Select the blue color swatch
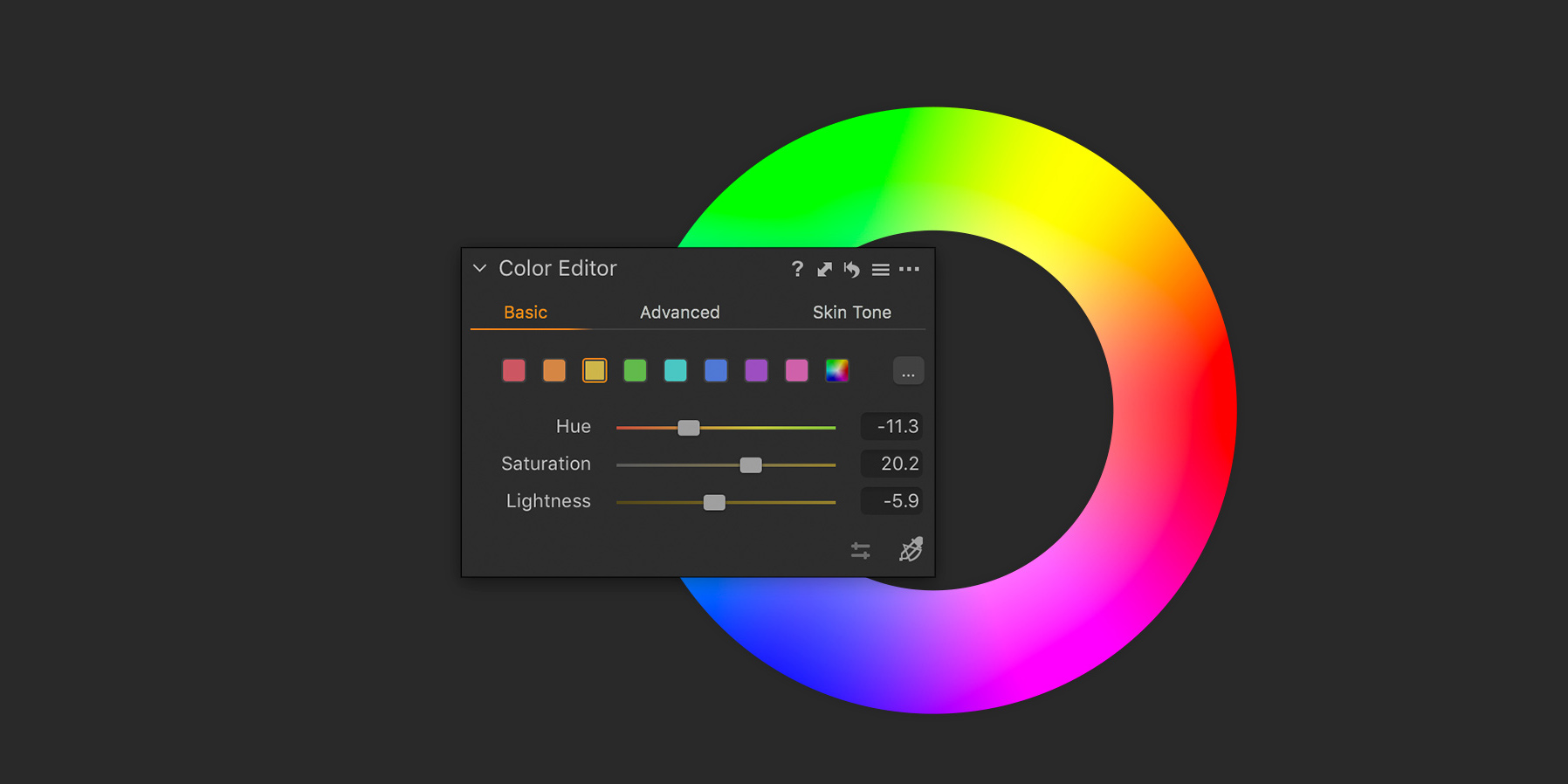 (716, 370)
